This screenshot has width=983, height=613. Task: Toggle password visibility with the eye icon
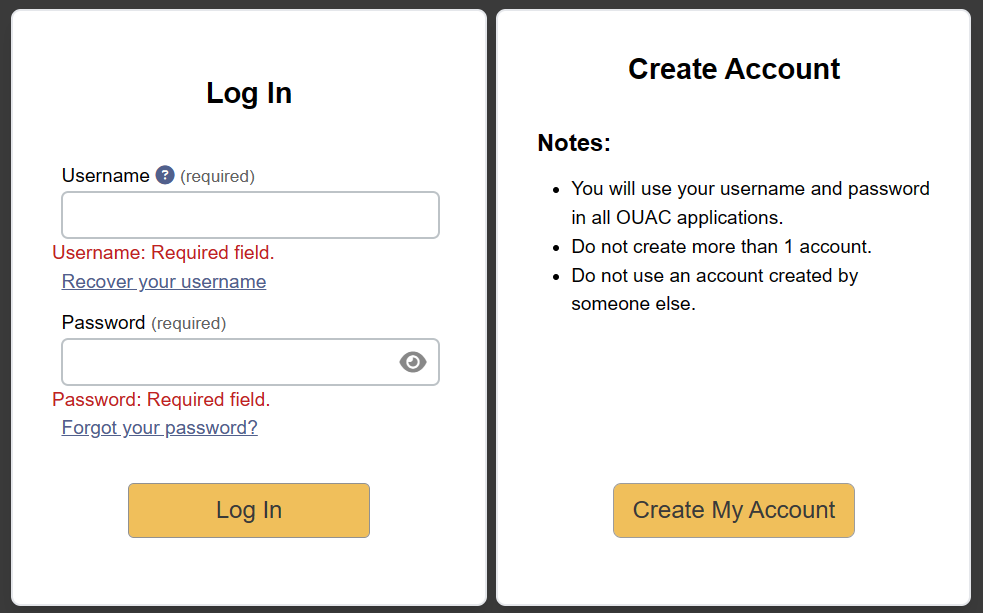(x=413, y=362)
